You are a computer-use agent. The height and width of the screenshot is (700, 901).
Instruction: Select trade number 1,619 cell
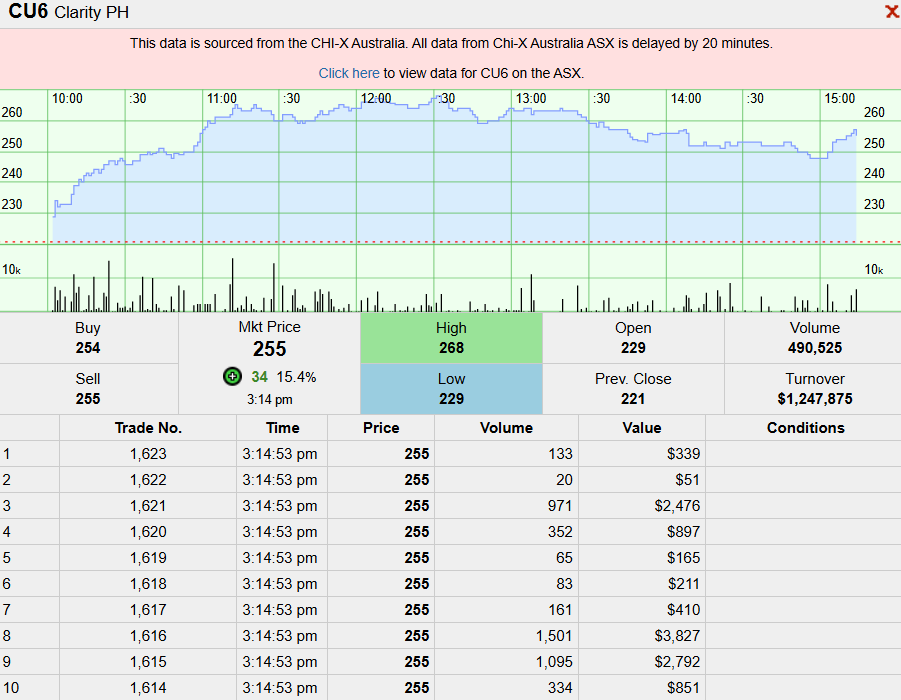[148, 558]
